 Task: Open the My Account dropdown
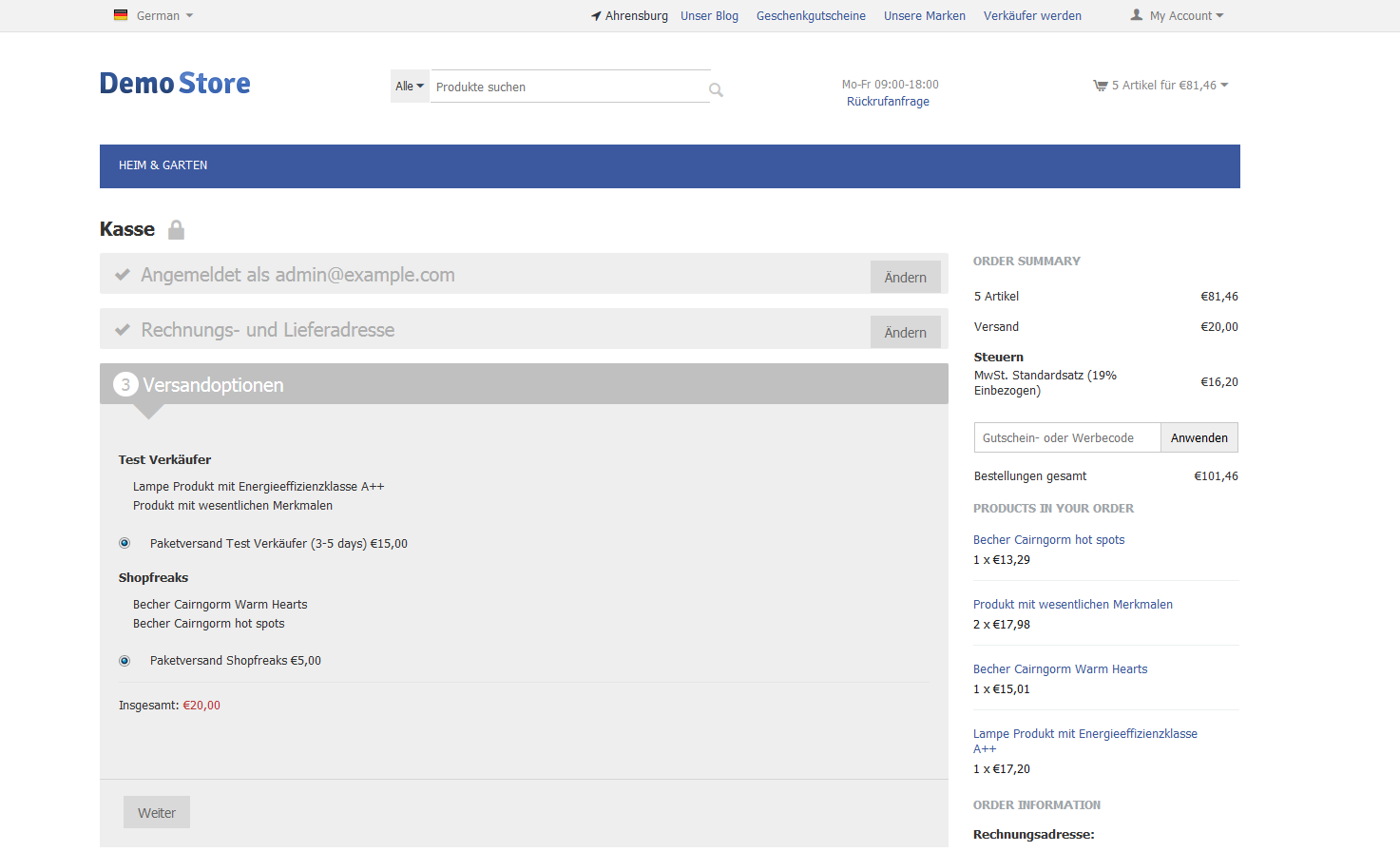(1186, 16)
